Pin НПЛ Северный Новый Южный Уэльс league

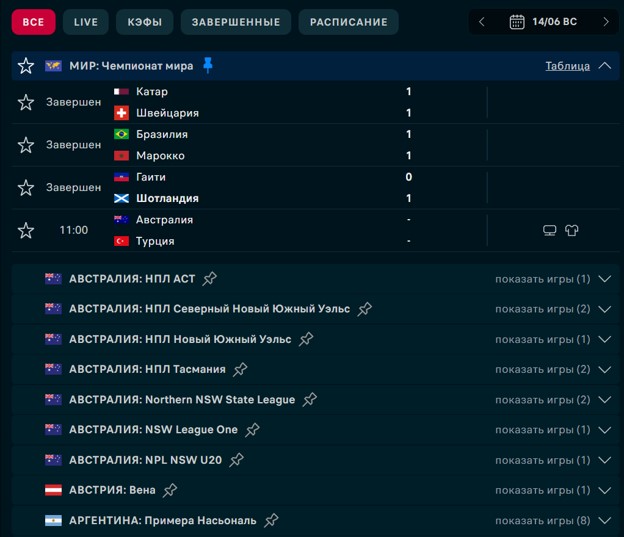pos(365,309)
